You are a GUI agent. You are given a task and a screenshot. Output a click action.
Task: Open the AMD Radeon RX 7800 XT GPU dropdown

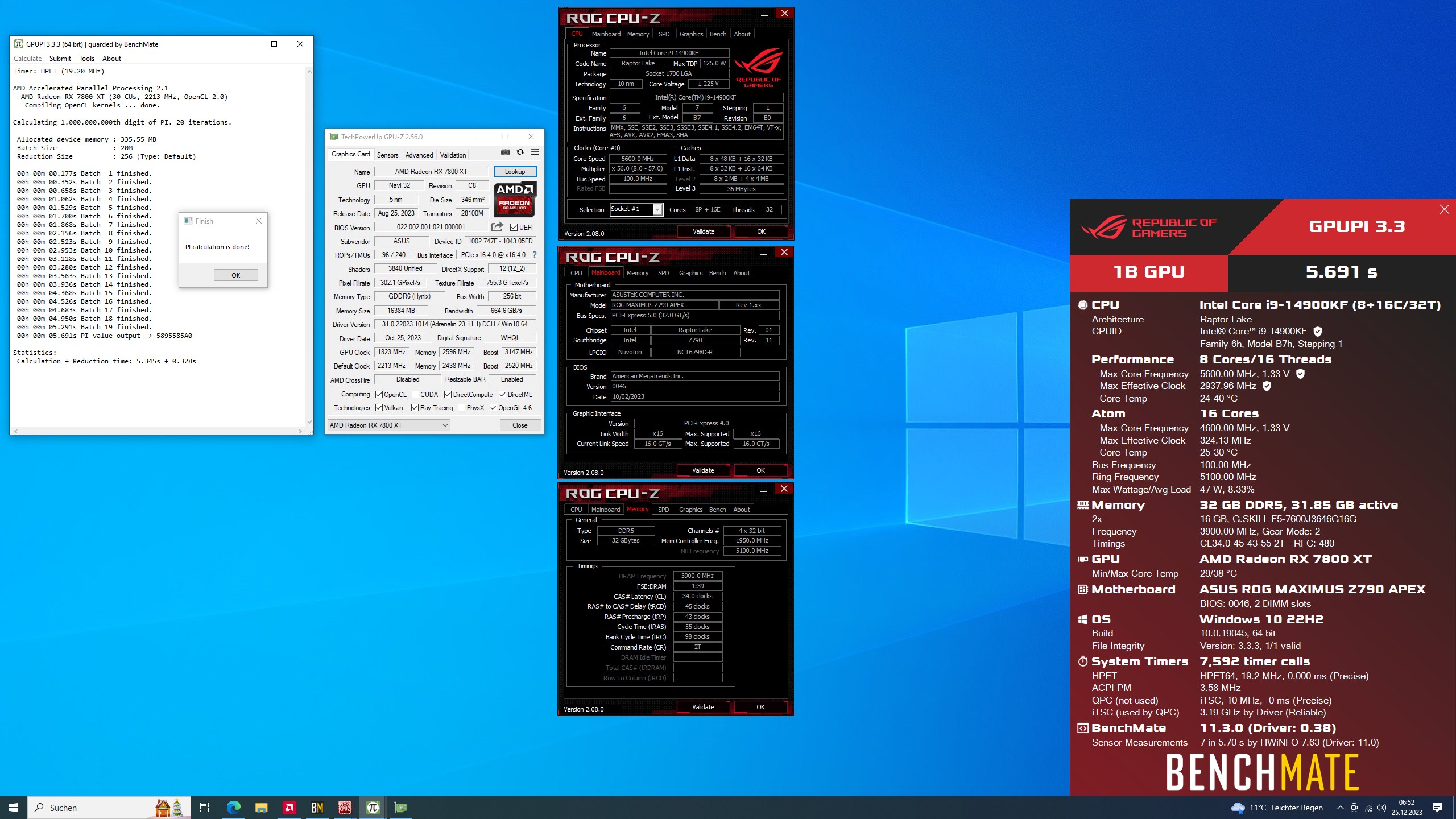pos(389,425)
